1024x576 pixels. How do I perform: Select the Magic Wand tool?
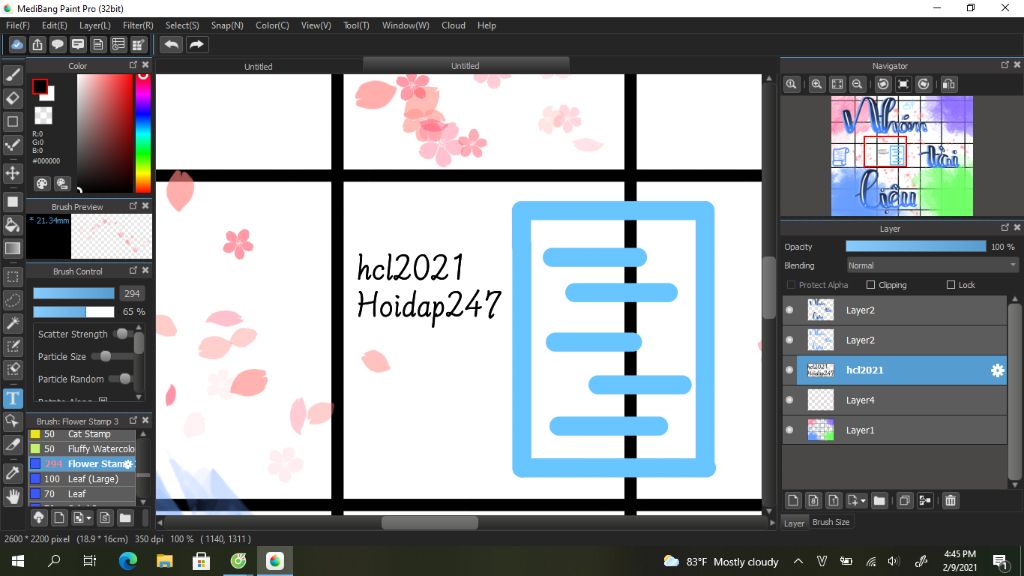pos(12,323)
